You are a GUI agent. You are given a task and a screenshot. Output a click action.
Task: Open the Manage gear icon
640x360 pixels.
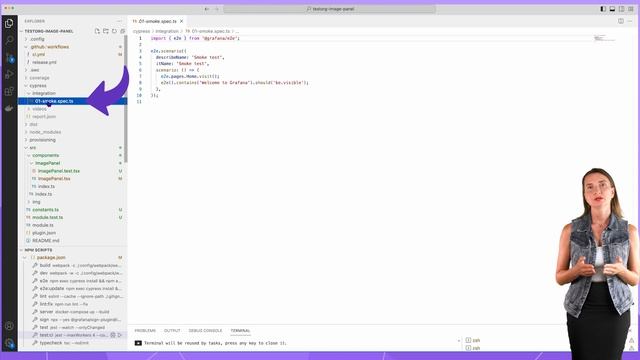tap(9, 343)
